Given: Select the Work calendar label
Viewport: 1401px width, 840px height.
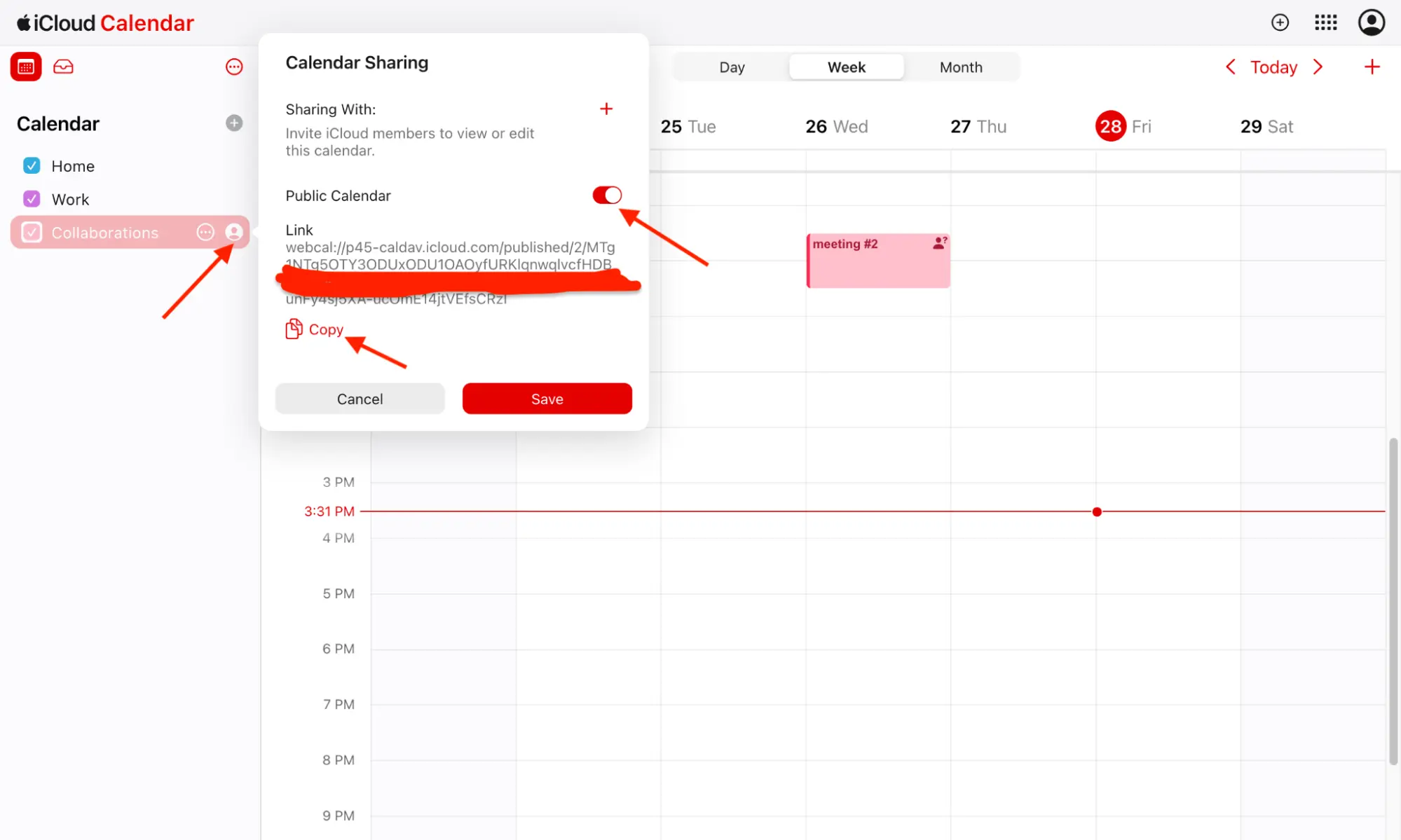Looking at the screenshot, I should tap(70, 200).
